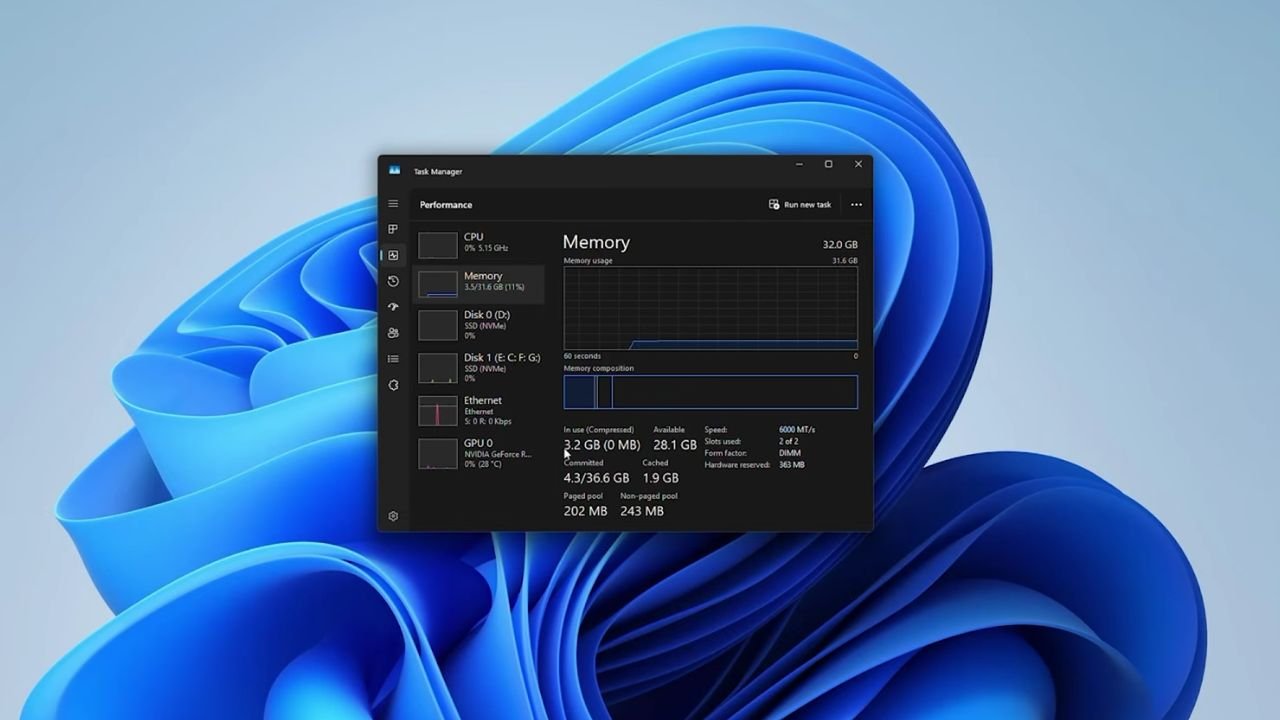Open Task Manager settings
The width and height of the screenshot is (1280, 720).
(x=393, y=516)
